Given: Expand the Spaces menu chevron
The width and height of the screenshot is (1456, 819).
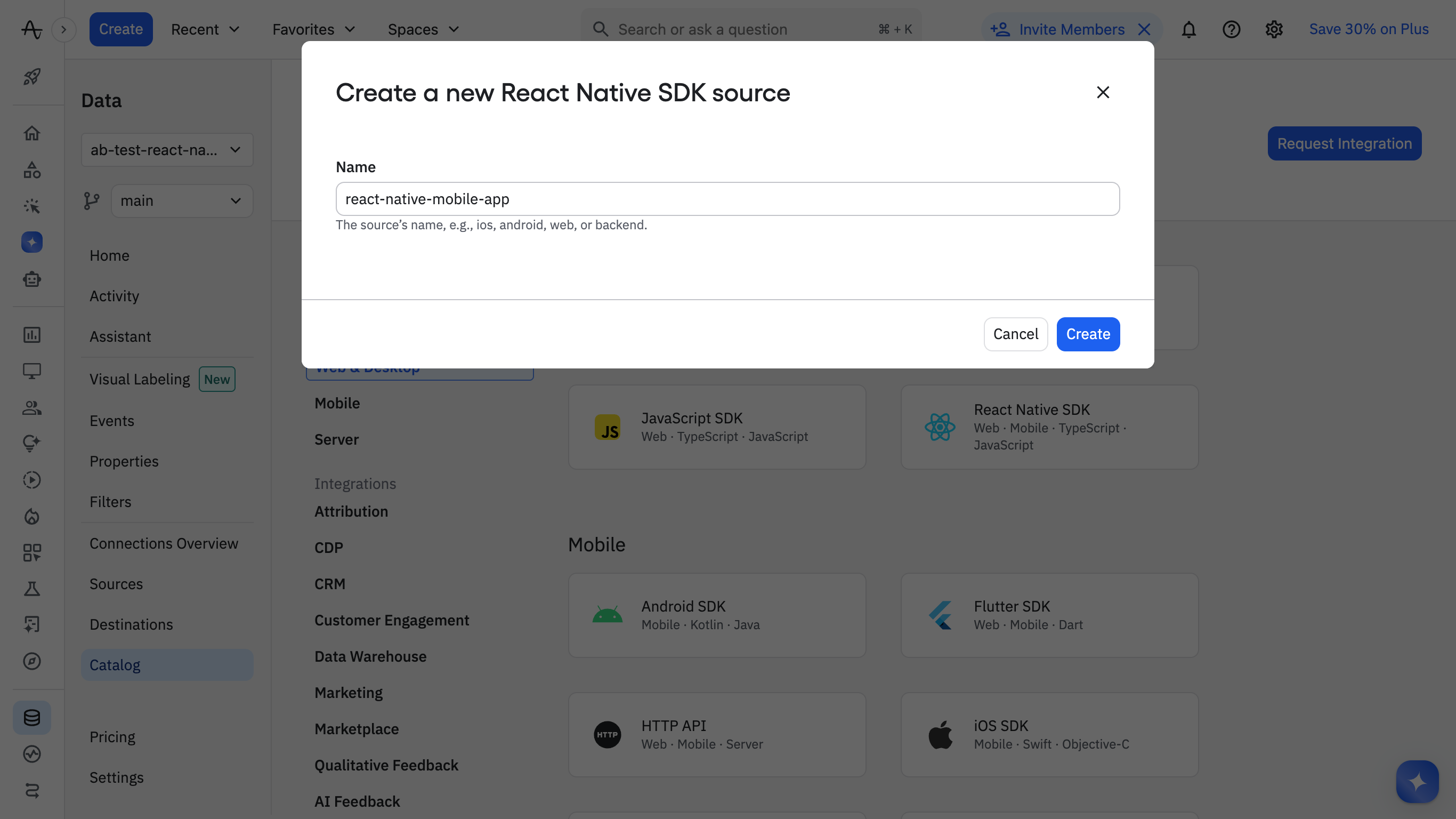Looking at the screenshot, I should click(454, 29).
